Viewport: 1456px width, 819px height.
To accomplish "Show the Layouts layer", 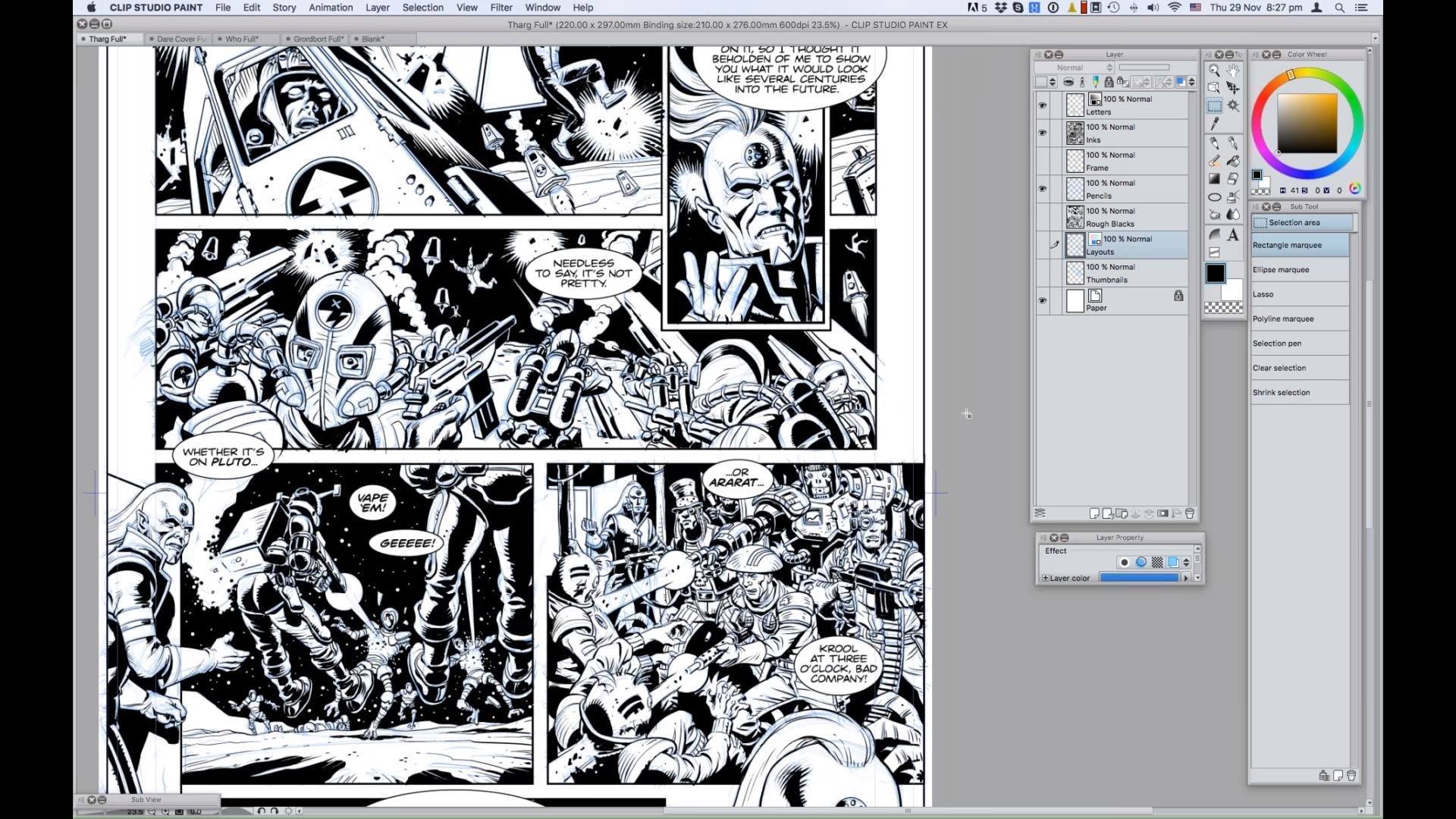I will (x=1042, y=245).
